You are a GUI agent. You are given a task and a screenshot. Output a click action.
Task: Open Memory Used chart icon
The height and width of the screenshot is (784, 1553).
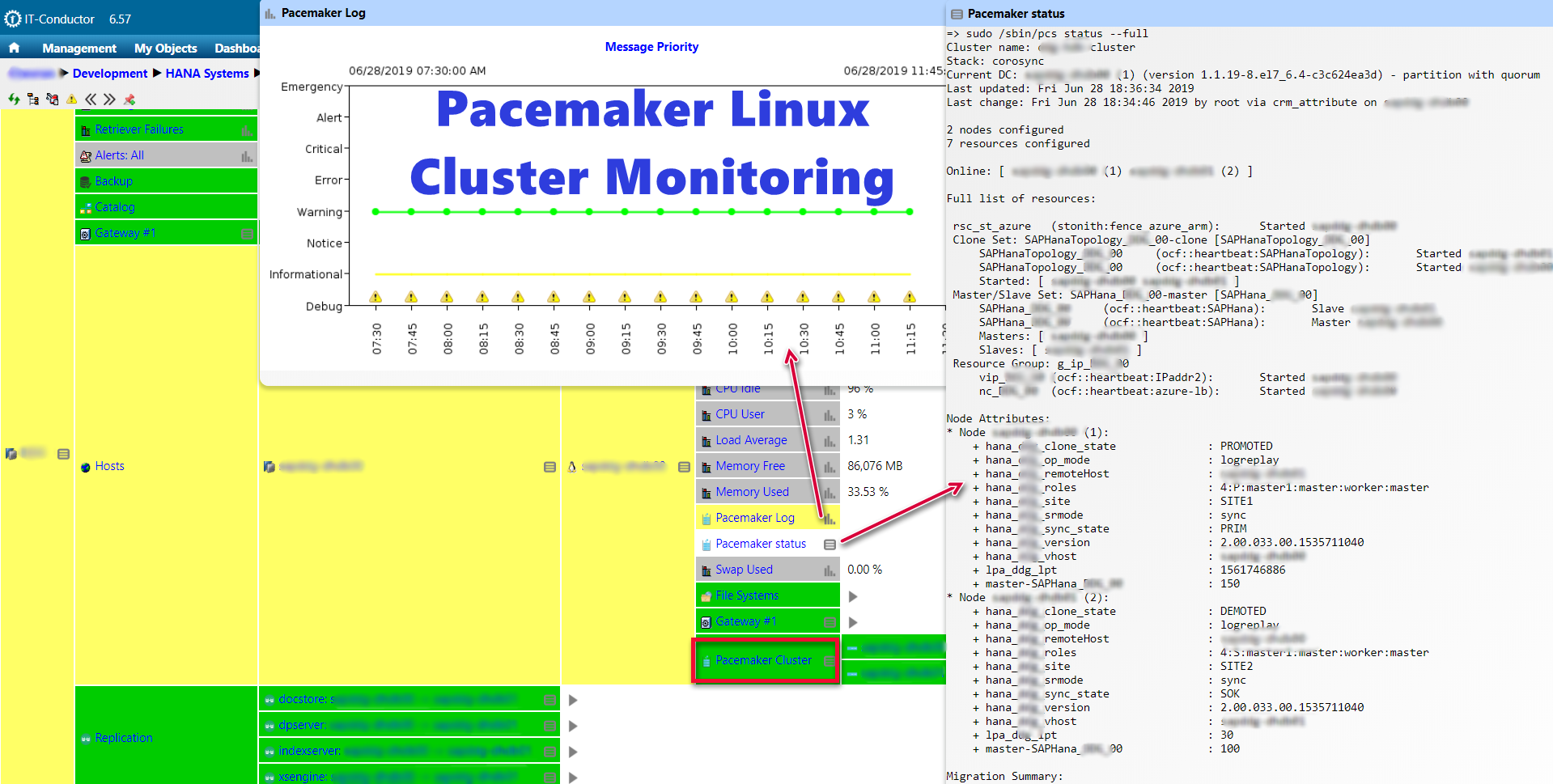pos(830,492)
